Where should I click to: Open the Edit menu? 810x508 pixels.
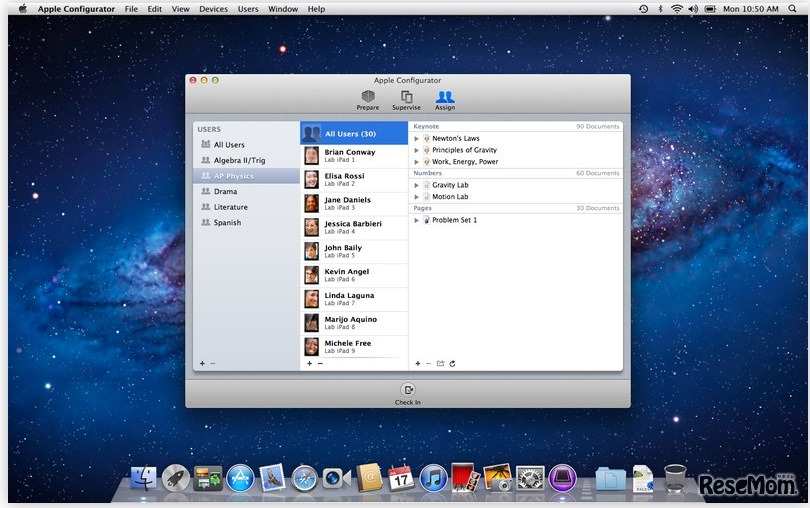[154, 9]
